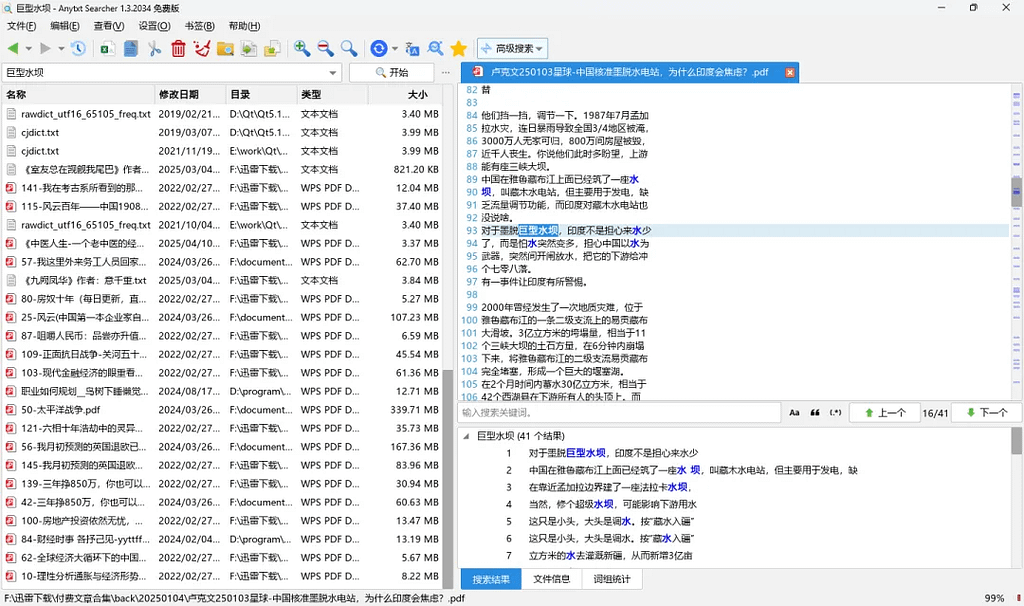Click the yellow star bookmark icon

[x=458, y=48]
